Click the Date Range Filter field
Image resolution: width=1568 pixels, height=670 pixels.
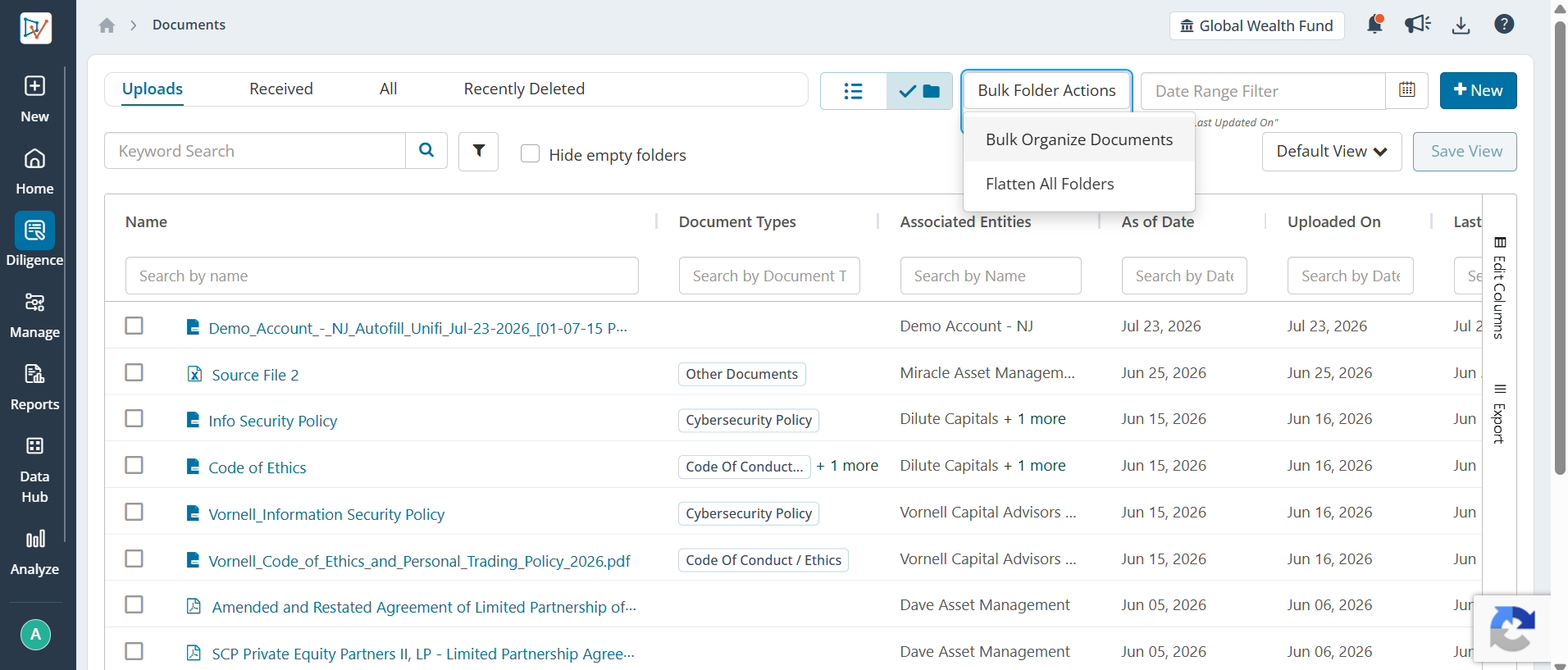click(x=1263, y=91)
